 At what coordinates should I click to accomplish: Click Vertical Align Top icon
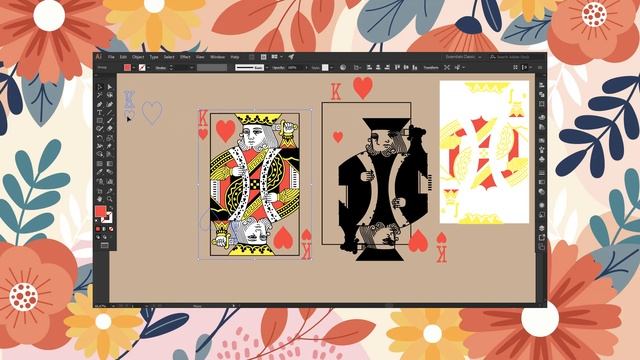click(398, 67)
